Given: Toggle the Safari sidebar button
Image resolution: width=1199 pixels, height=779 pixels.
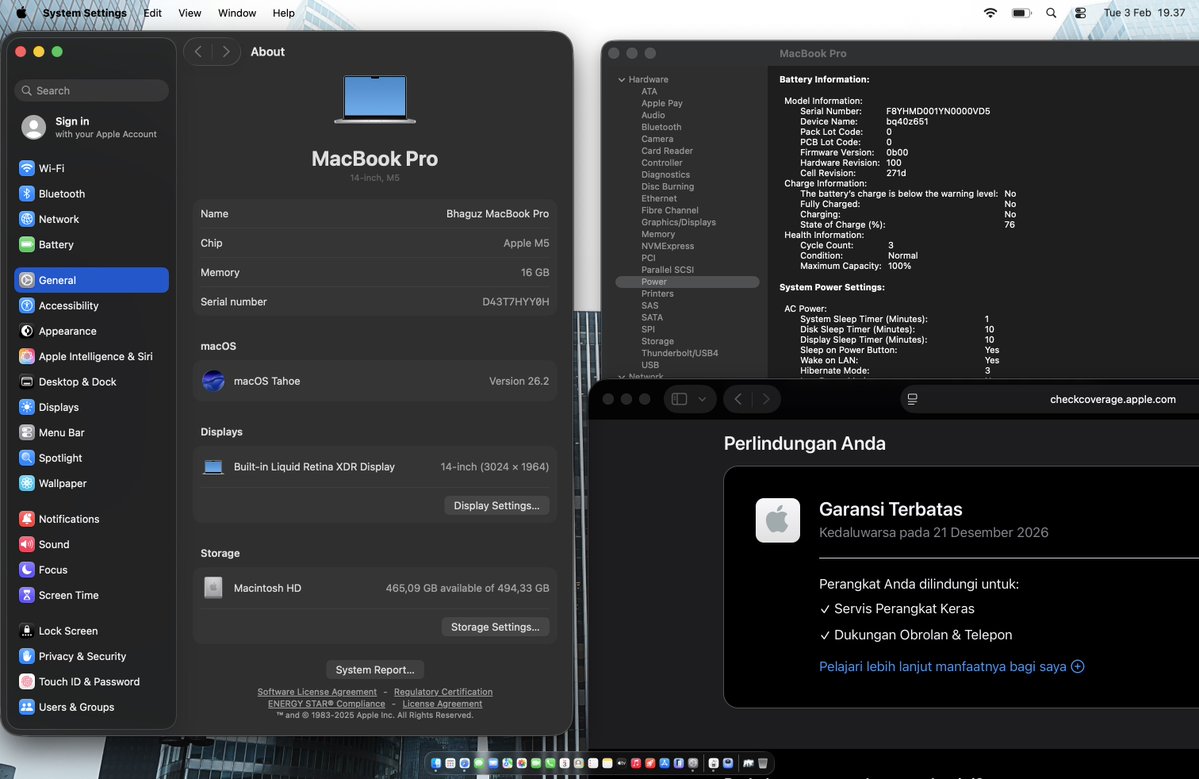Looking at the screenshot, I should [679, 399].
